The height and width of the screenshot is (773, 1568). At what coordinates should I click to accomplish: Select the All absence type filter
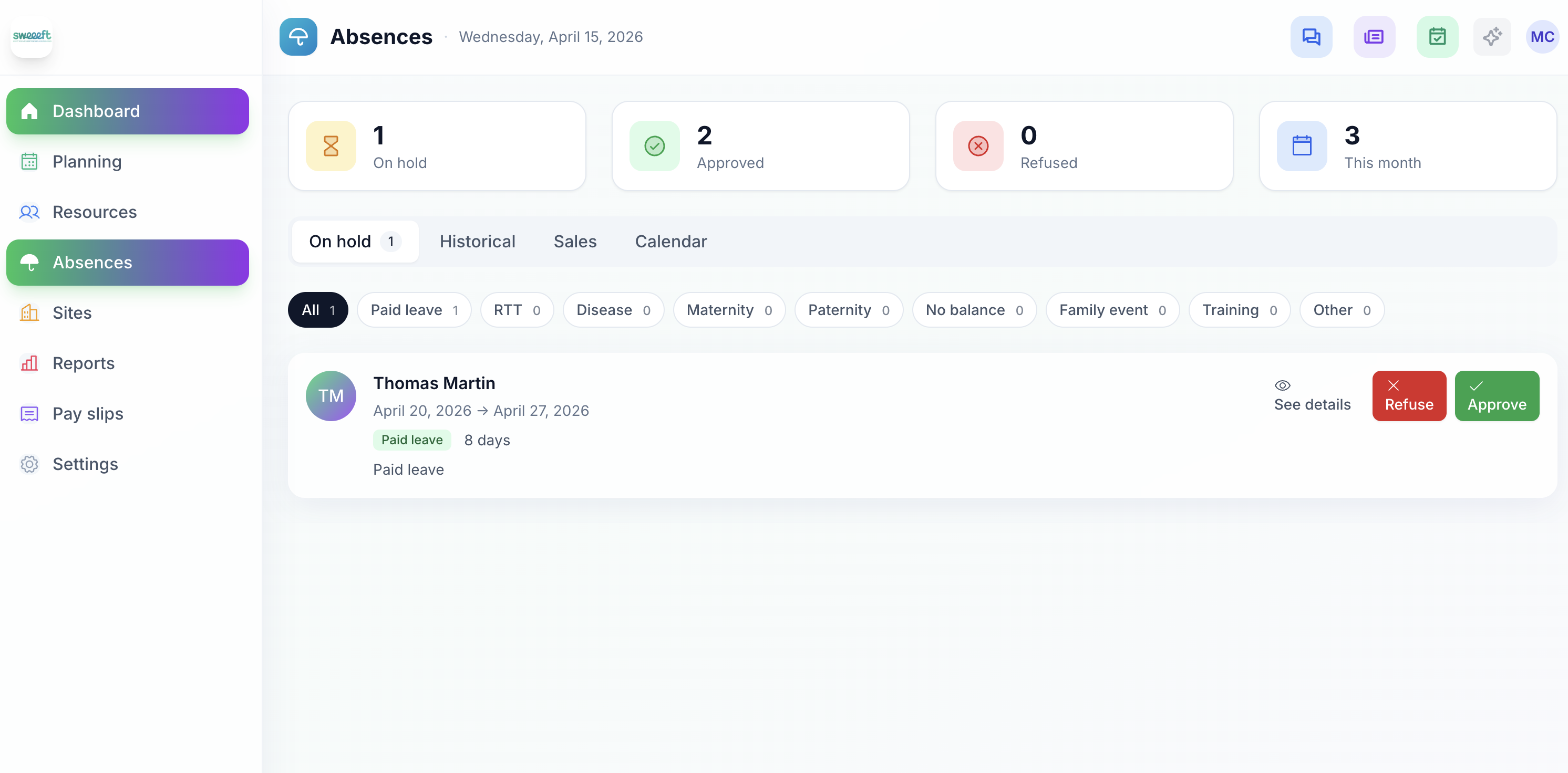coord(317,309)
